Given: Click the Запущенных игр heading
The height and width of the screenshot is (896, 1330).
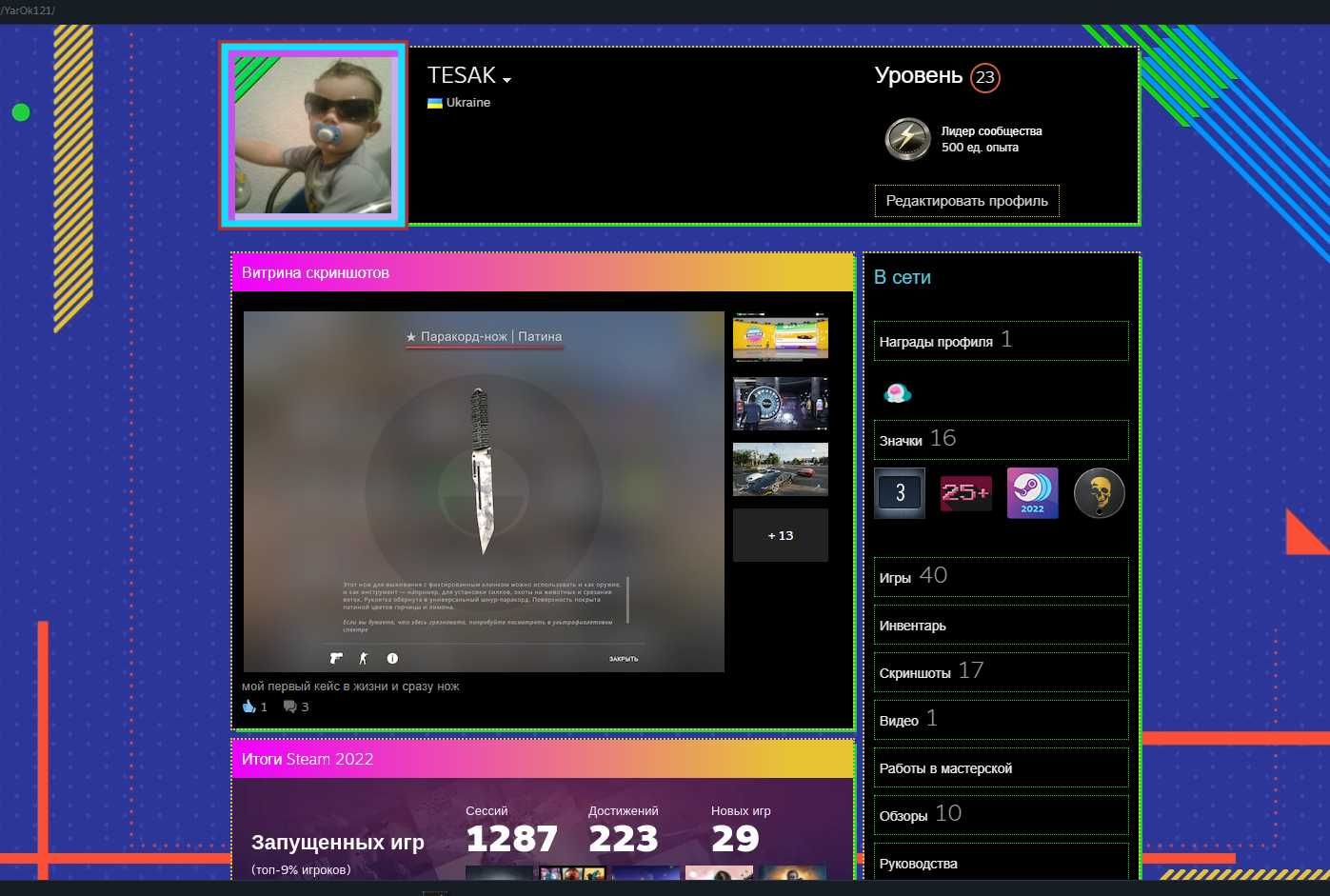Looking at the screenshot, I should (x=338, y=843).
